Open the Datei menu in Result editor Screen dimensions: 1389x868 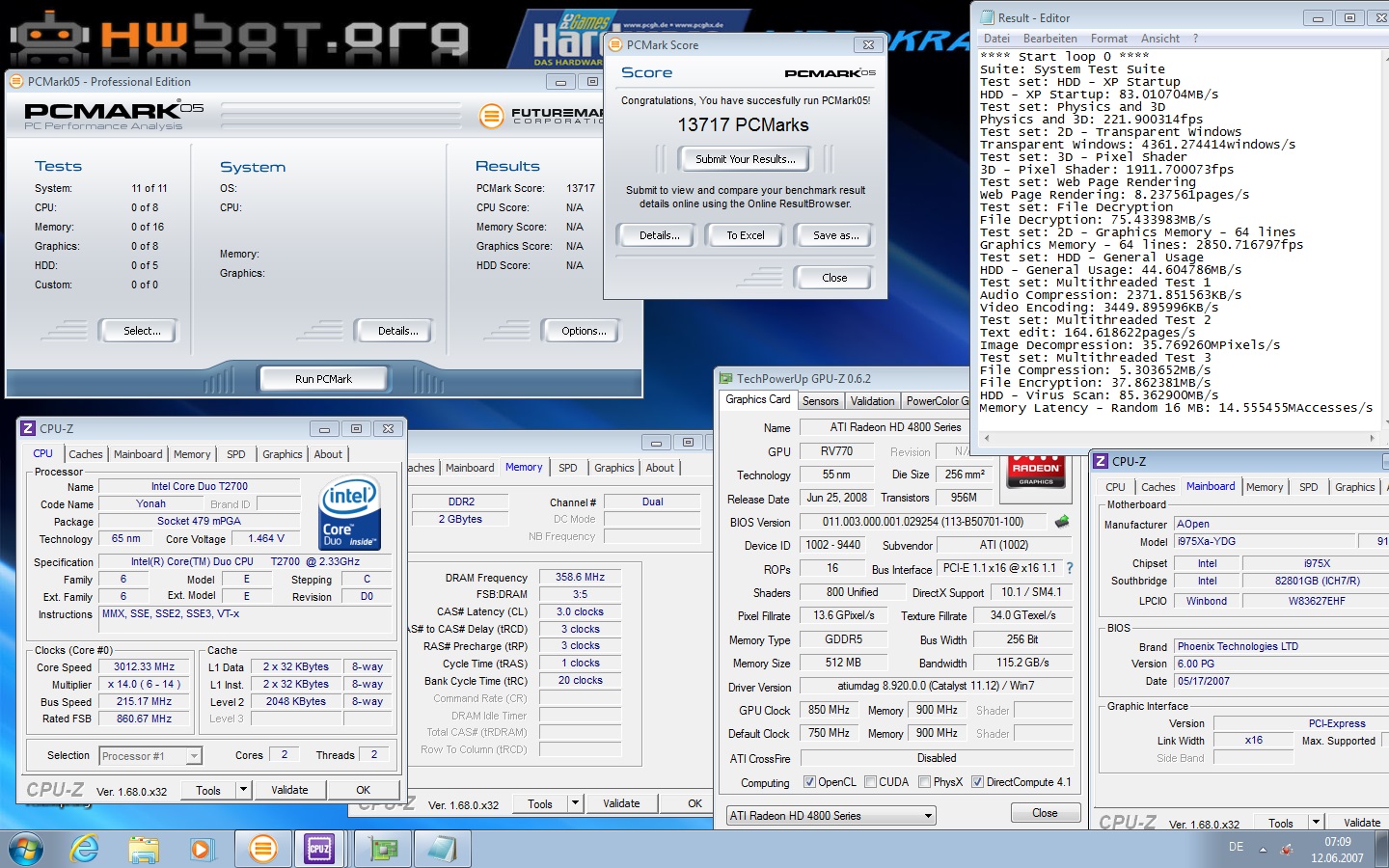coord(996,39)
